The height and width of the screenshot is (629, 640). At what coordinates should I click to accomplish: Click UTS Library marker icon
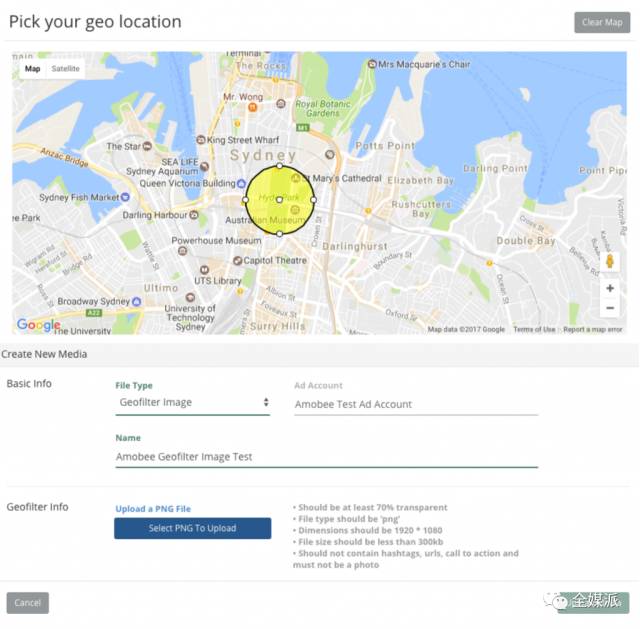coord(204,270)
